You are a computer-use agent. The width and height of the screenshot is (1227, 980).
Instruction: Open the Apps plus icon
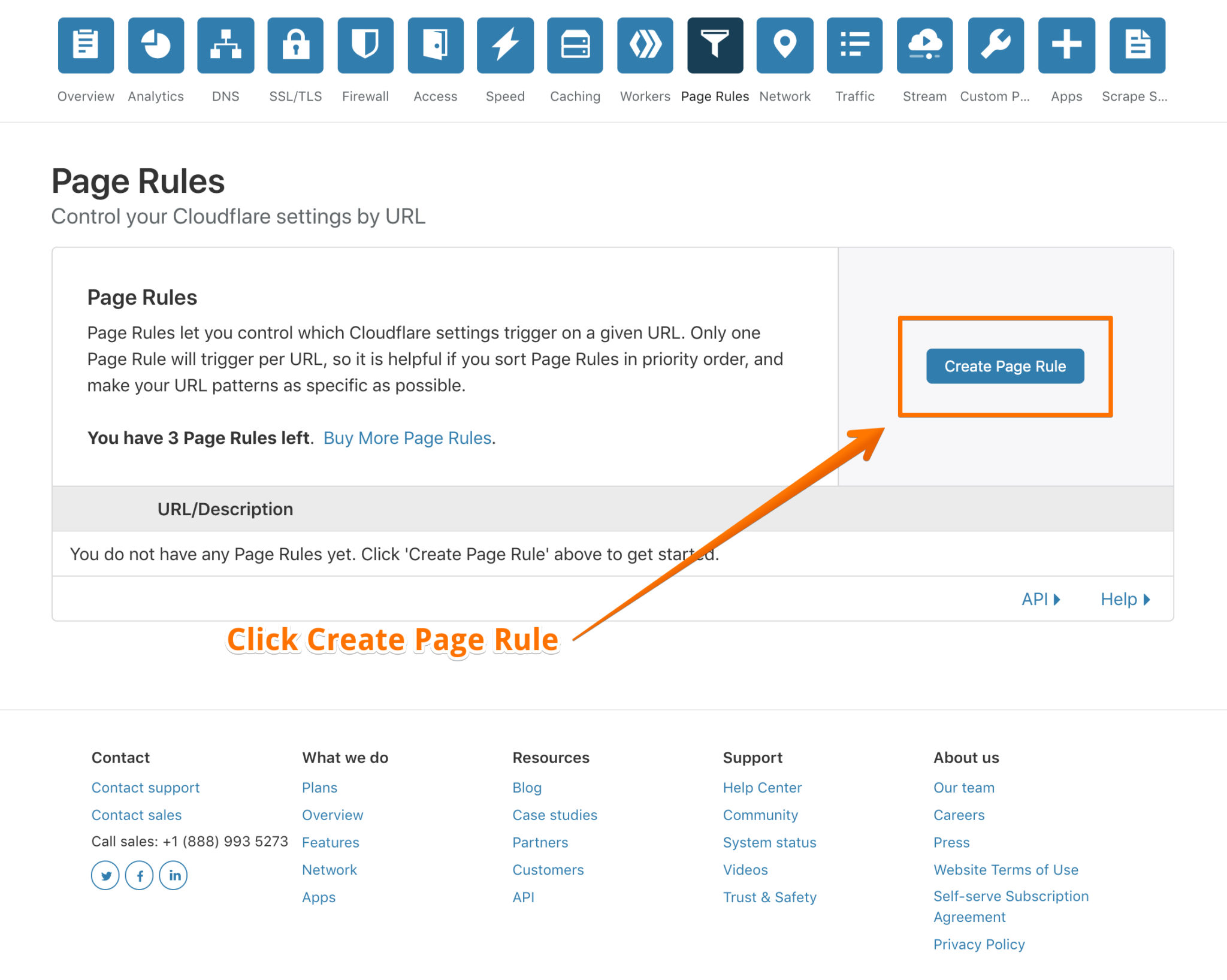pos(1066,46)
